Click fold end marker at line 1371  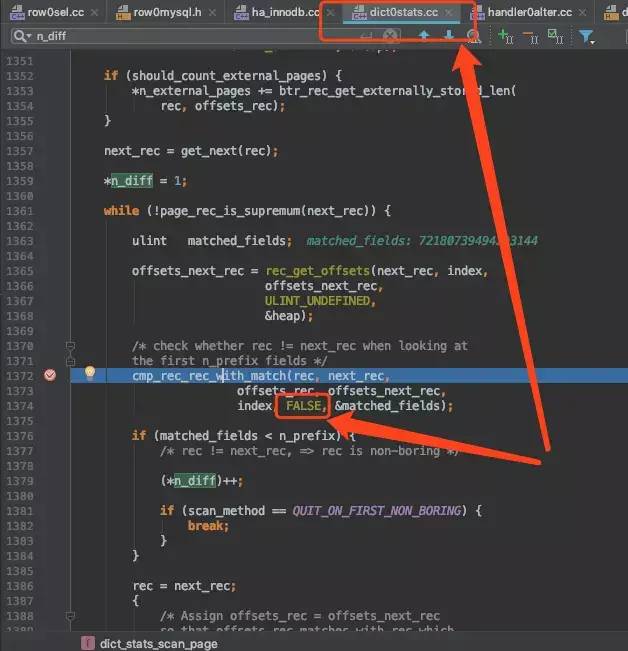point(70,361)
